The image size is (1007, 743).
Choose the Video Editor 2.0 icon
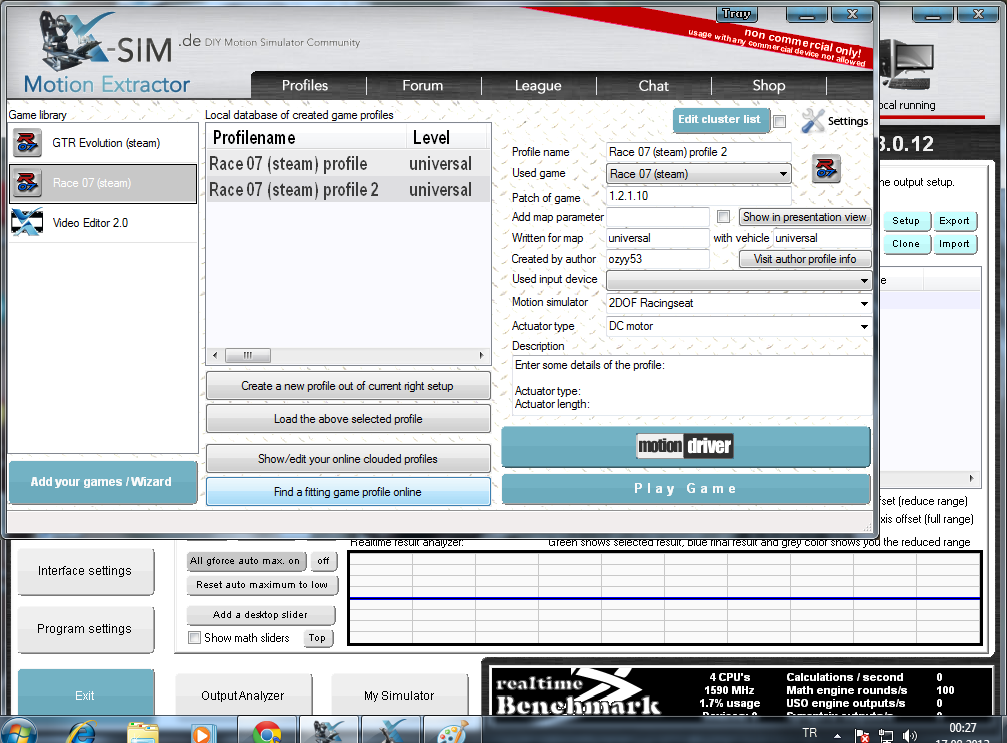pos(27,223)
